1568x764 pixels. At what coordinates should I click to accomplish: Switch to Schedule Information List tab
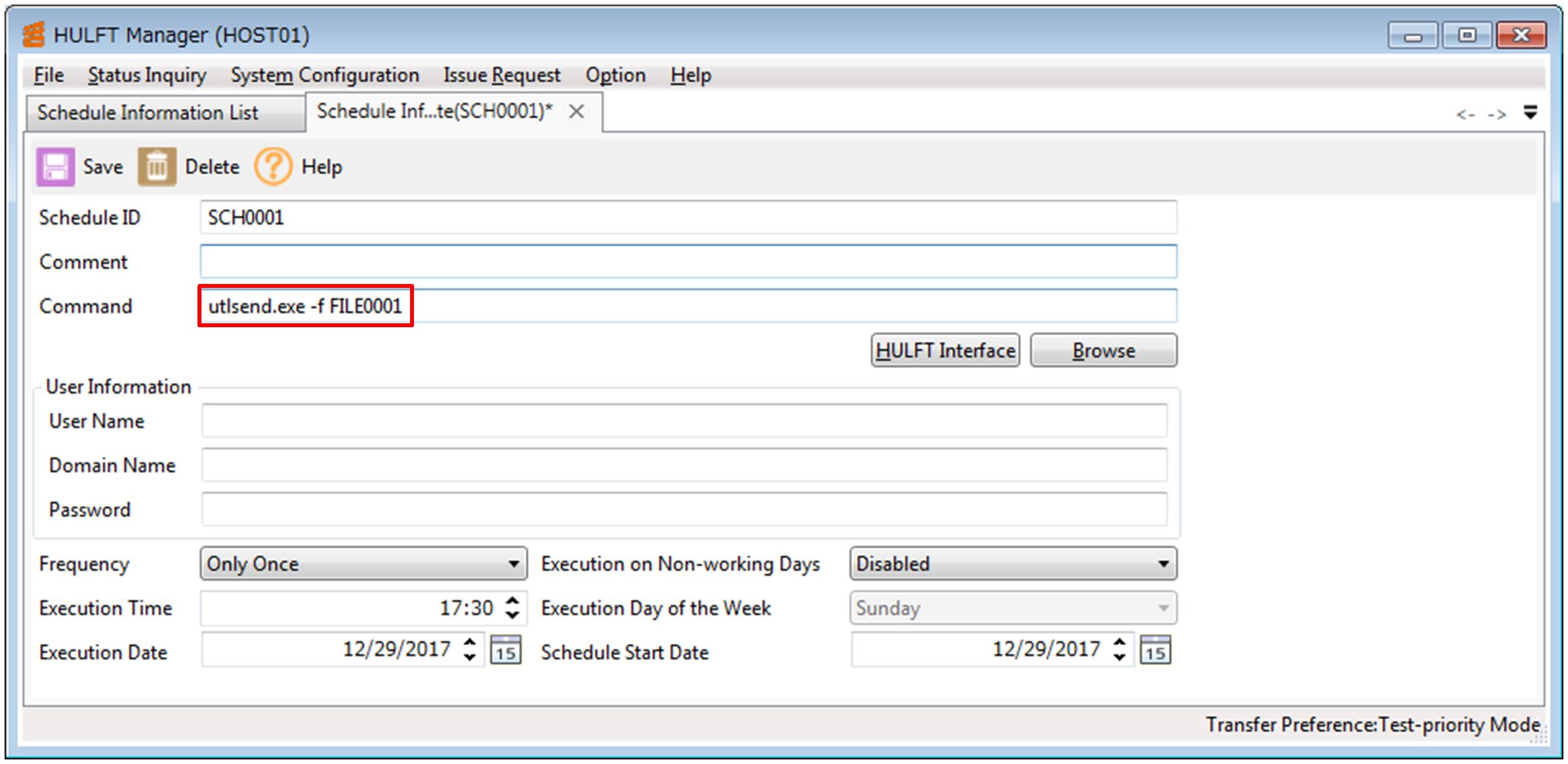pyautogui.click(x=148, y=113)
